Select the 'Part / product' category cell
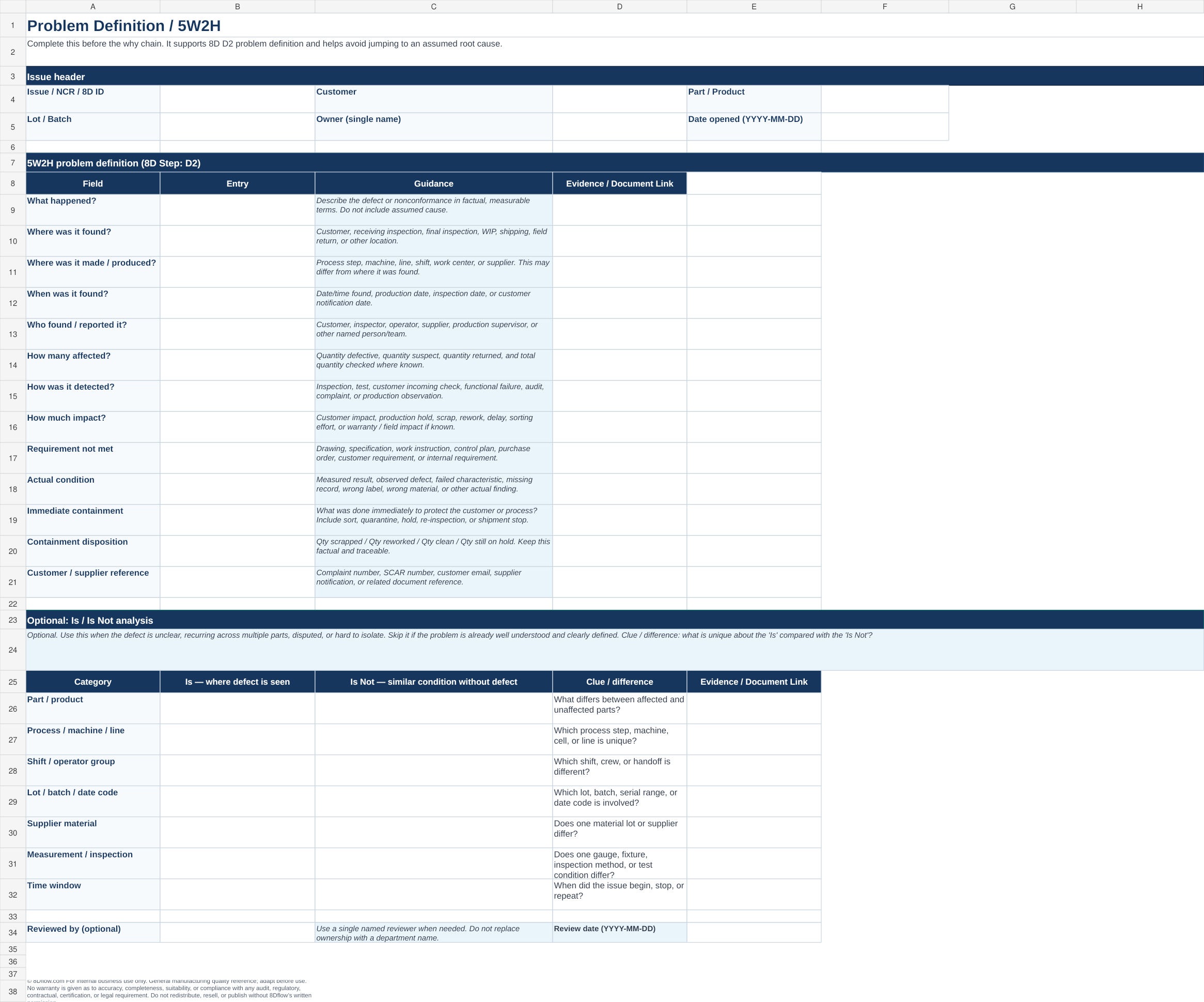This screenshot has height=1002, width=1204. pyautogui.click(x=93, y=708)
